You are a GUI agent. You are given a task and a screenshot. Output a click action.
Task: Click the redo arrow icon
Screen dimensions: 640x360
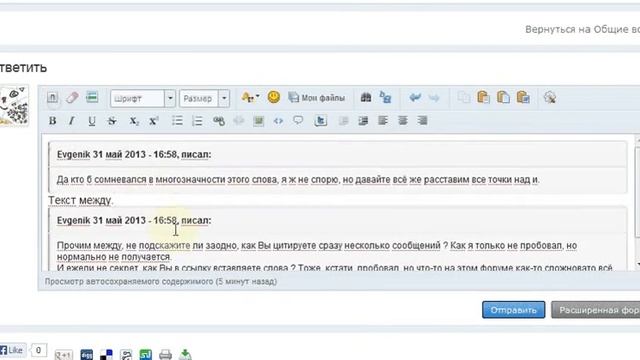point(434,98)
